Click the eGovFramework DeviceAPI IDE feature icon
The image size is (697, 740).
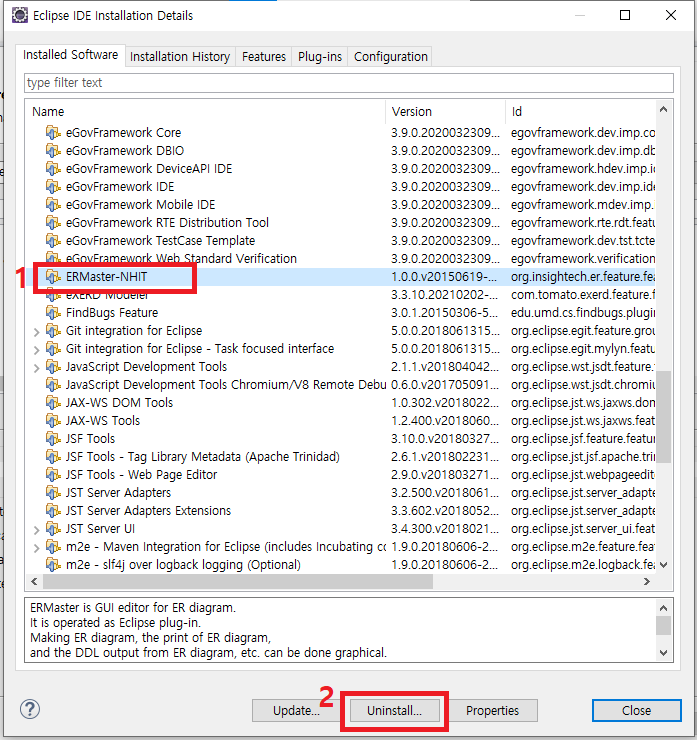(x=53, y=168)
